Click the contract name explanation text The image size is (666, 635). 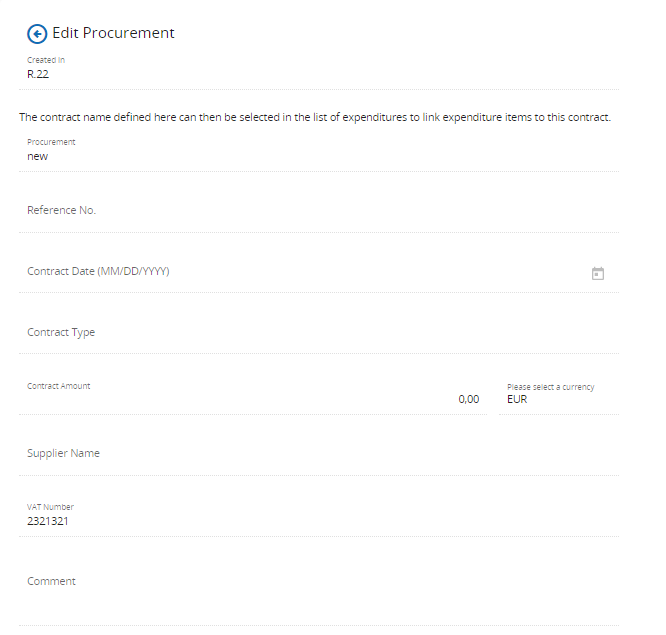point(315,118)
